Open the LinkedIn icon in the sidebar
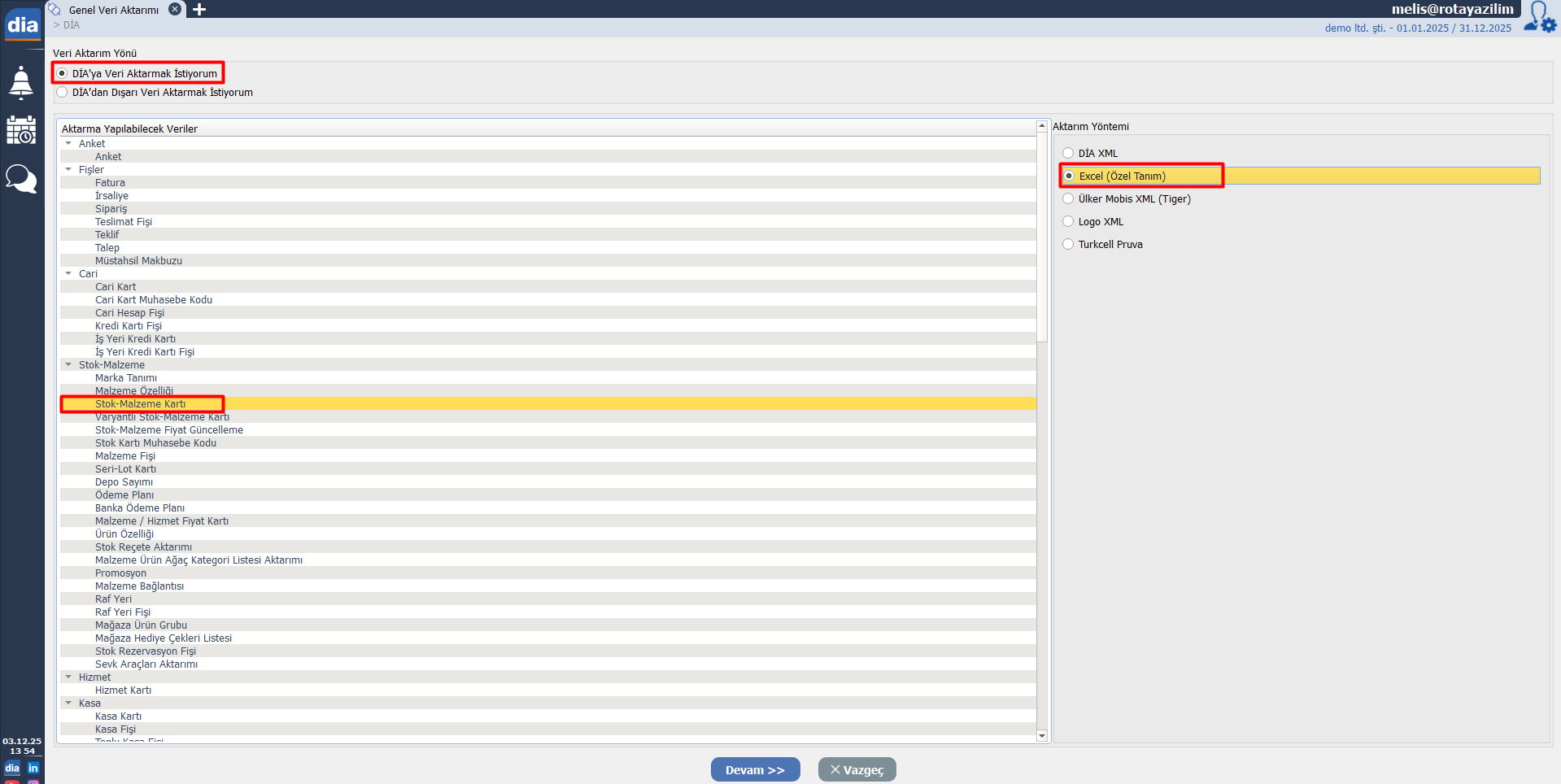 coord(33,768)
